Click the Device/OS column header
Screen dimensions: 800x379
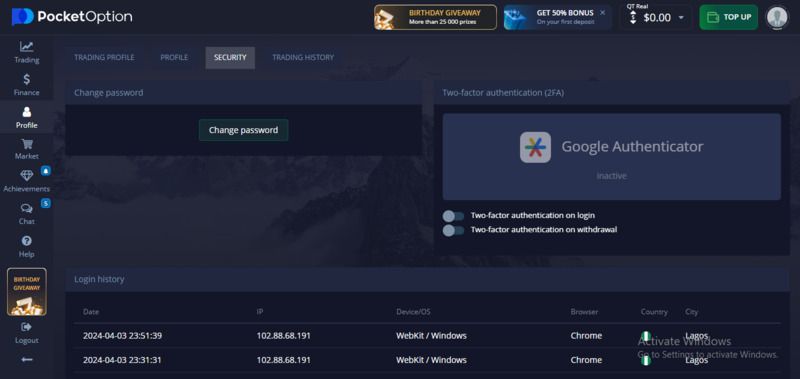pyautogui.click(x=413, y=312)
